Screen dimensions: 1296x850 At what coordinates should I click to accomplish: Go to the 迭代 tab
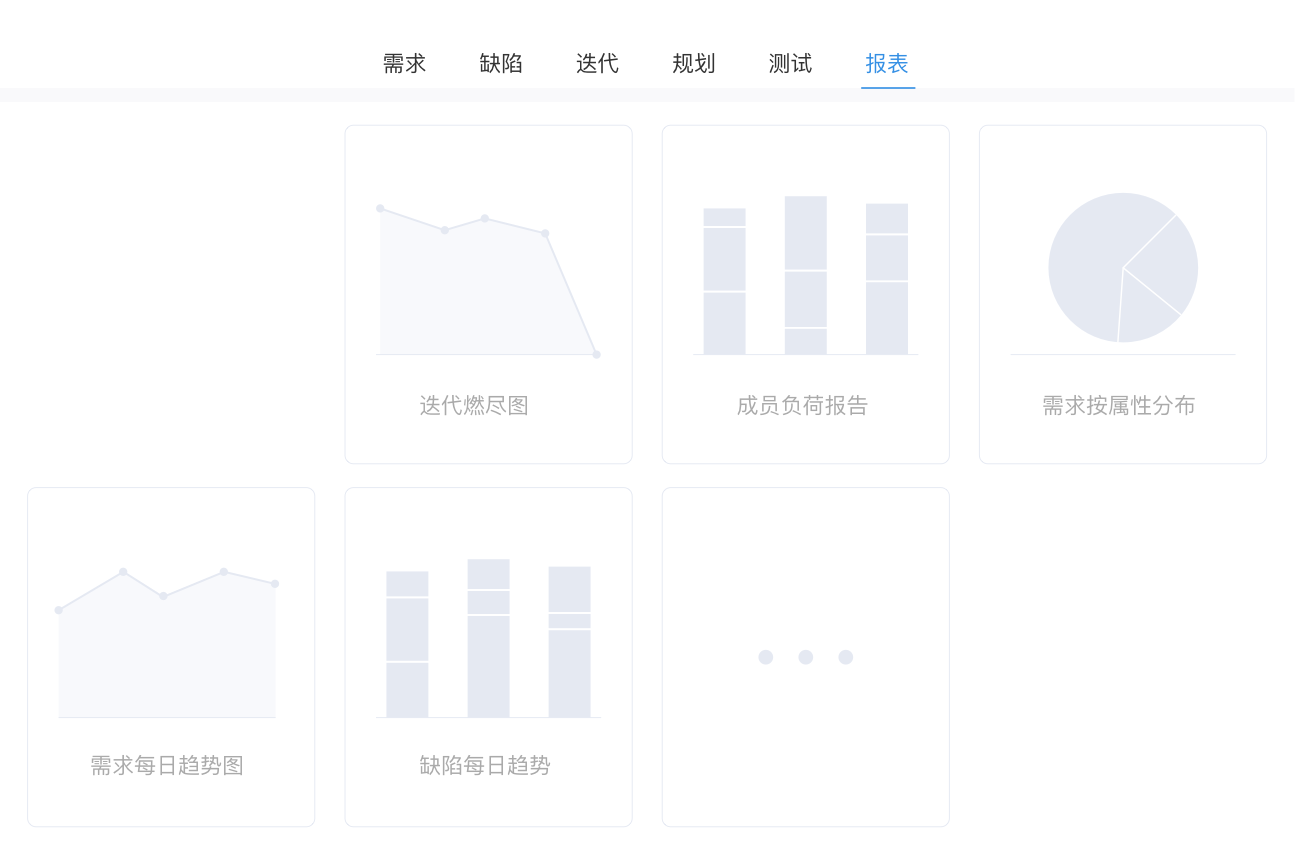597,64
